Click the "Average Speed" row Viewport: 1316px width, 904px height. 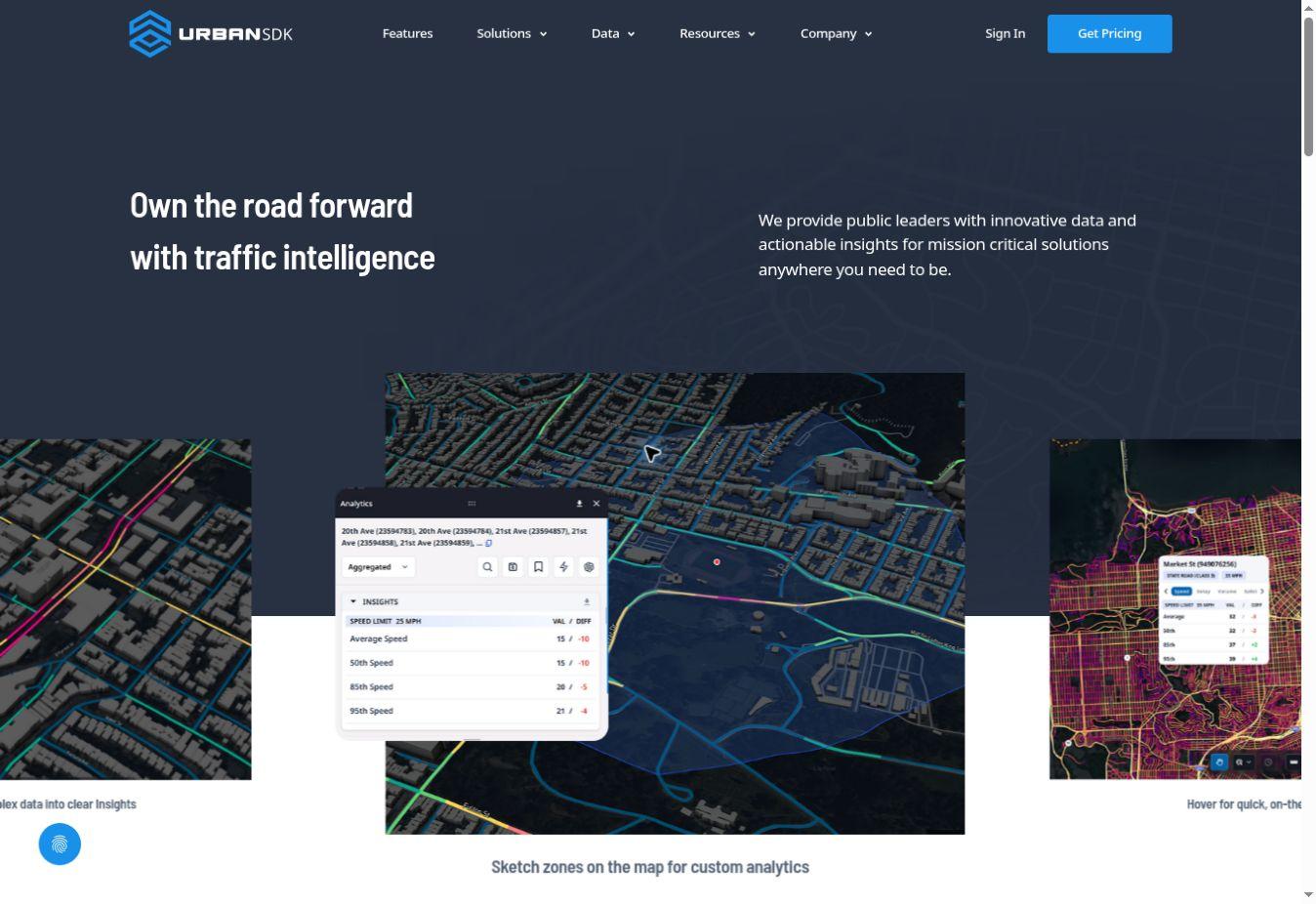pos(470,639)
